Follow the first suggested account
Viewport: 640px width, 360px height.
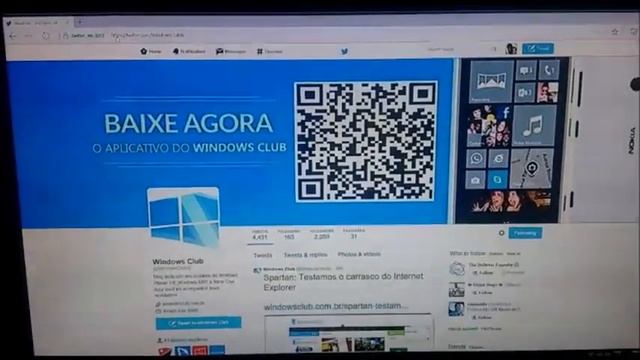483,273
